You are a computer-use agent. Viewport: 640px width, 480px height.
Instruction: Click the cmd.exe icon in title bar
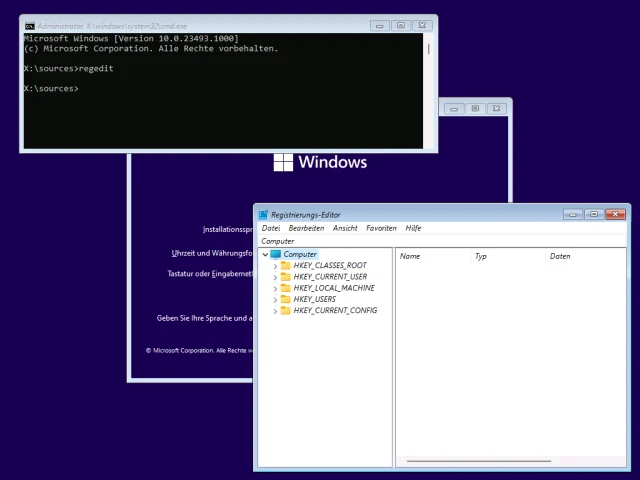click(x=29, y=25)
